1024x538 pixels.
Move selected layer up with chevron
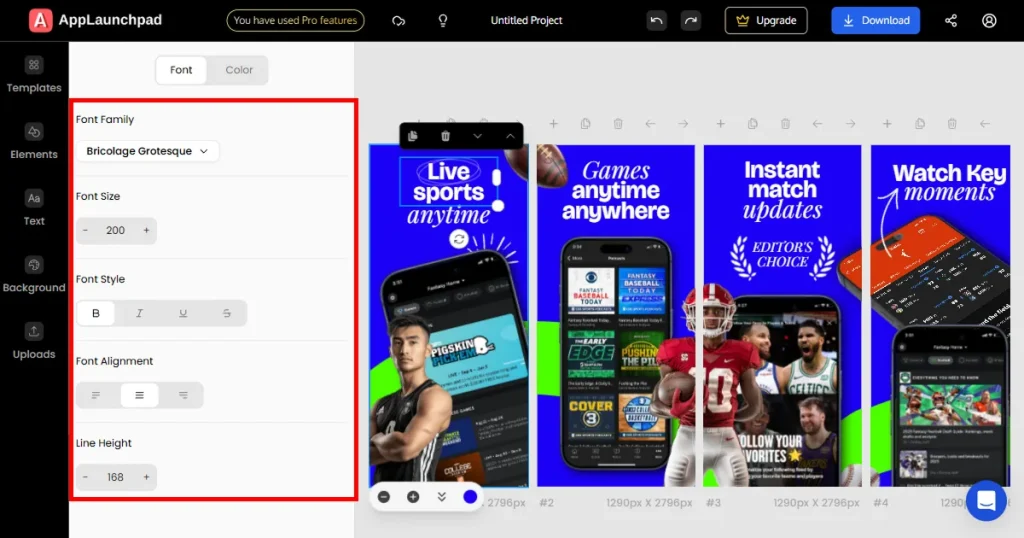[x=510, y=136]
